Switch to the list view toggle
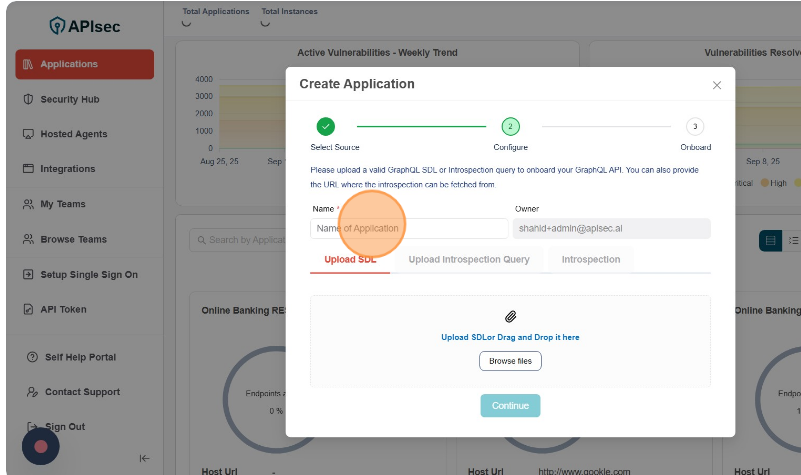This screenshot has width=801, height=475. (x=793, y=240)
